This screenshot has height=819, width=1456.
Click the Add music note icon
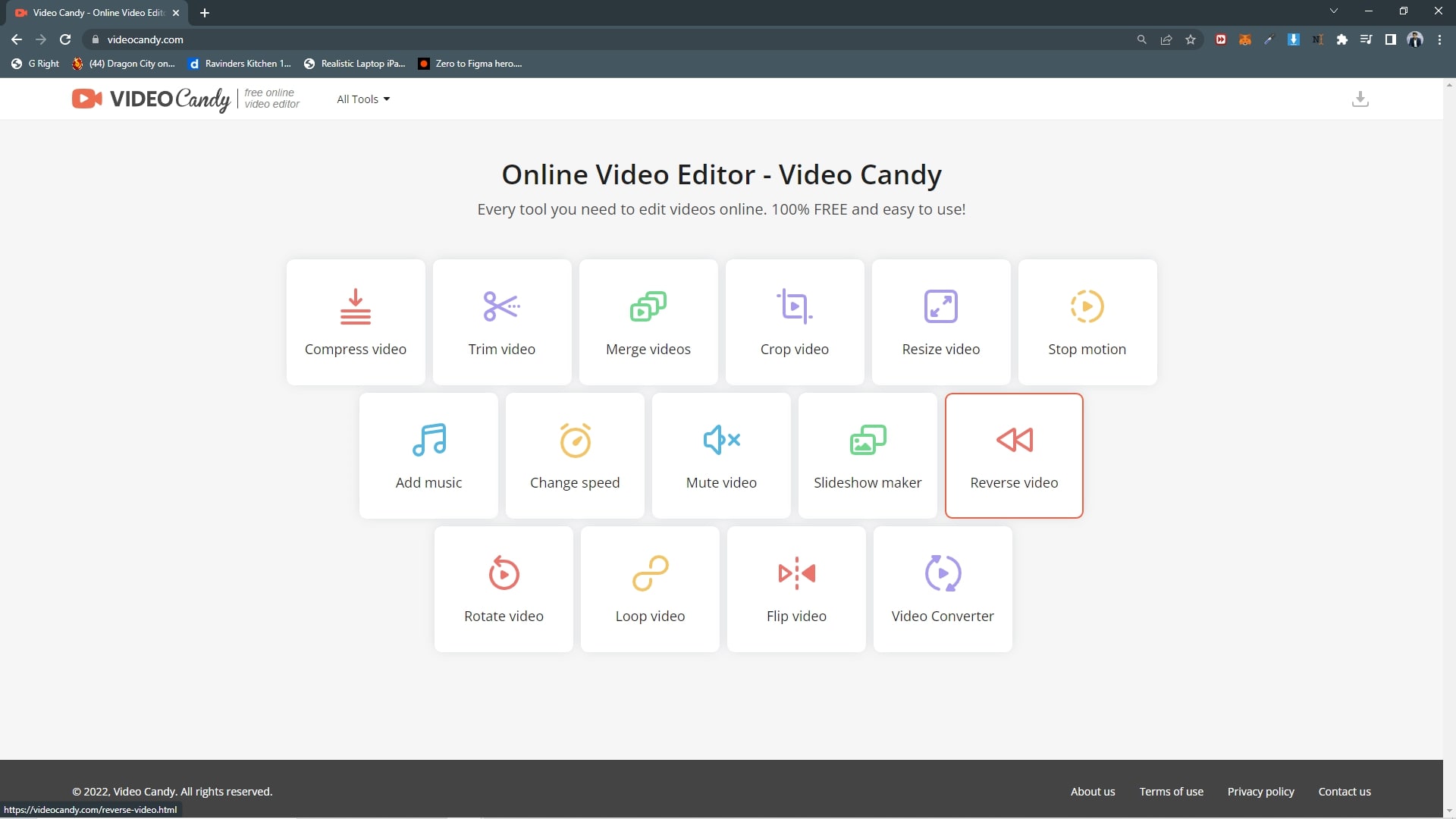tap(428, 440)
